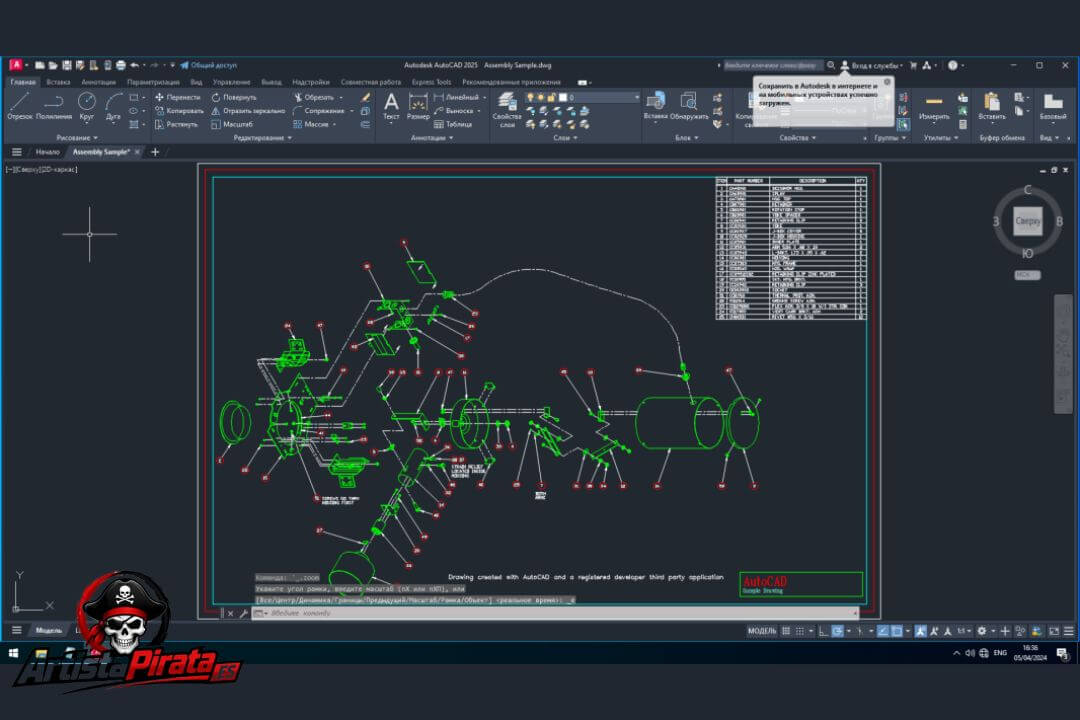Screen dimensions: 1080x720
Task: Dismiss the Autodesk save notification popup
Action: (887, 81)
